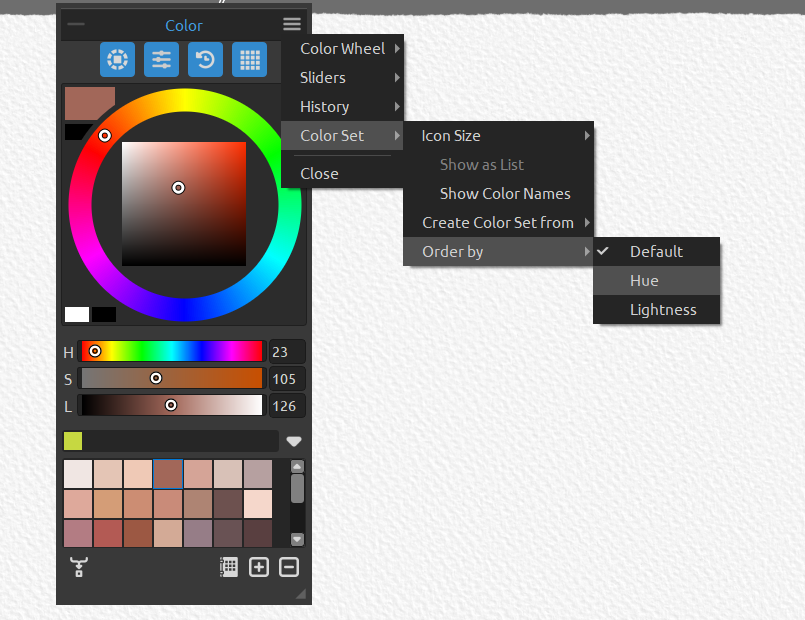Add a new swatch with the plus icon
The height and width of the screenshot is (620, 805).
(258, 566)
